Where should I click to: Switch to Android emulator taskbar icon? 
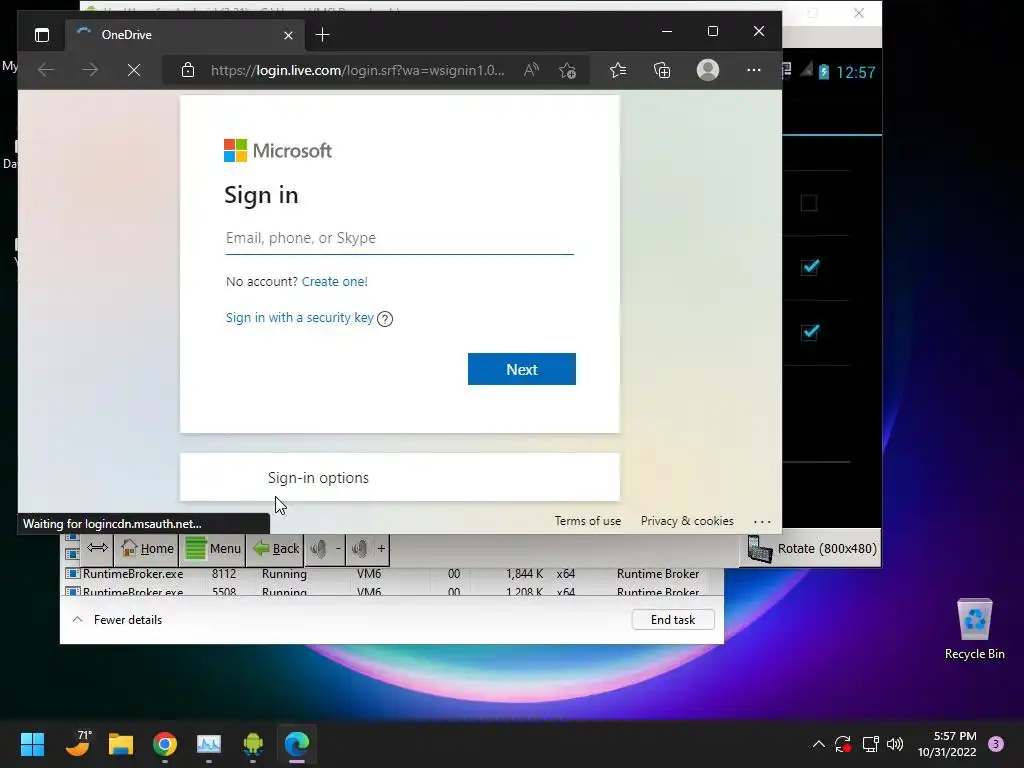[x=253, y=744]
